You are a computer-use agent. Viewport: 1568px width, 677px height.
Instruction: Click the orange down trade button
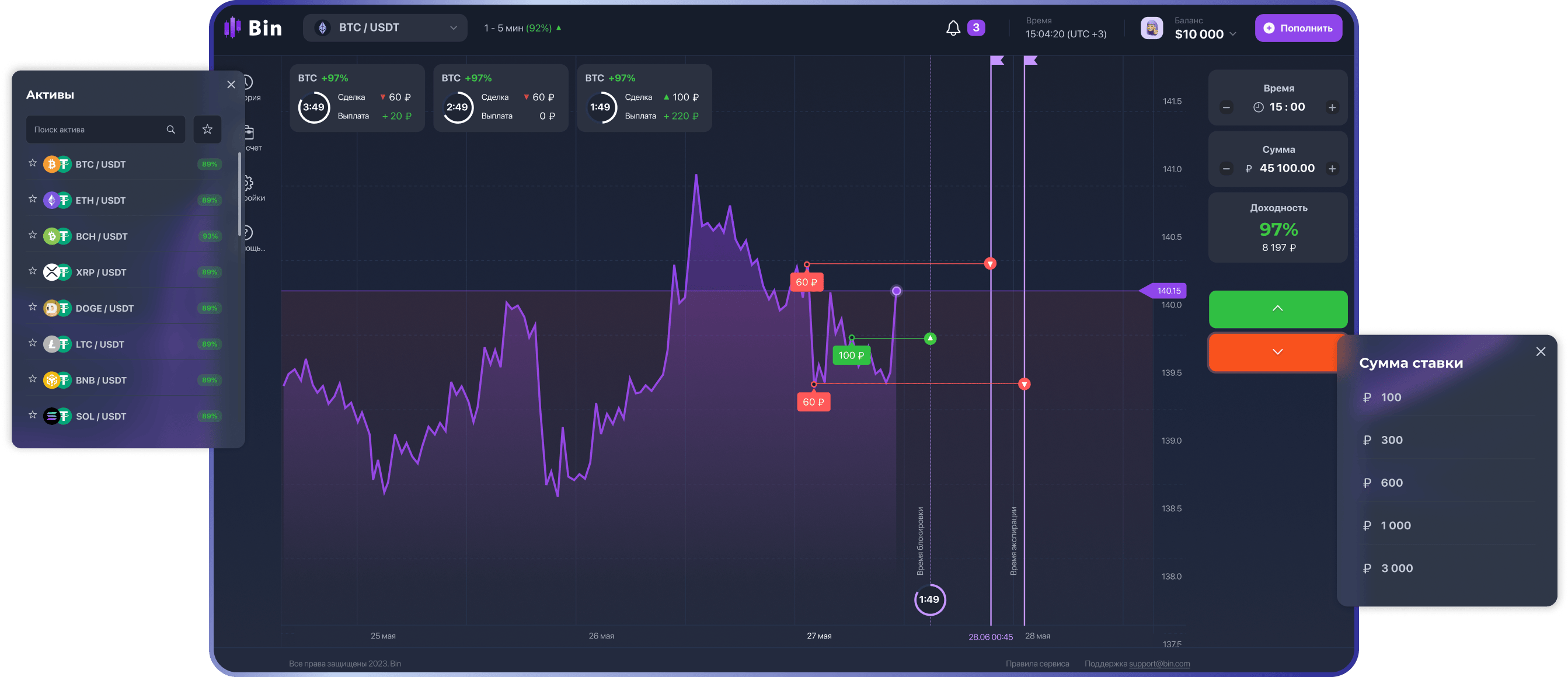[1277, 352]
